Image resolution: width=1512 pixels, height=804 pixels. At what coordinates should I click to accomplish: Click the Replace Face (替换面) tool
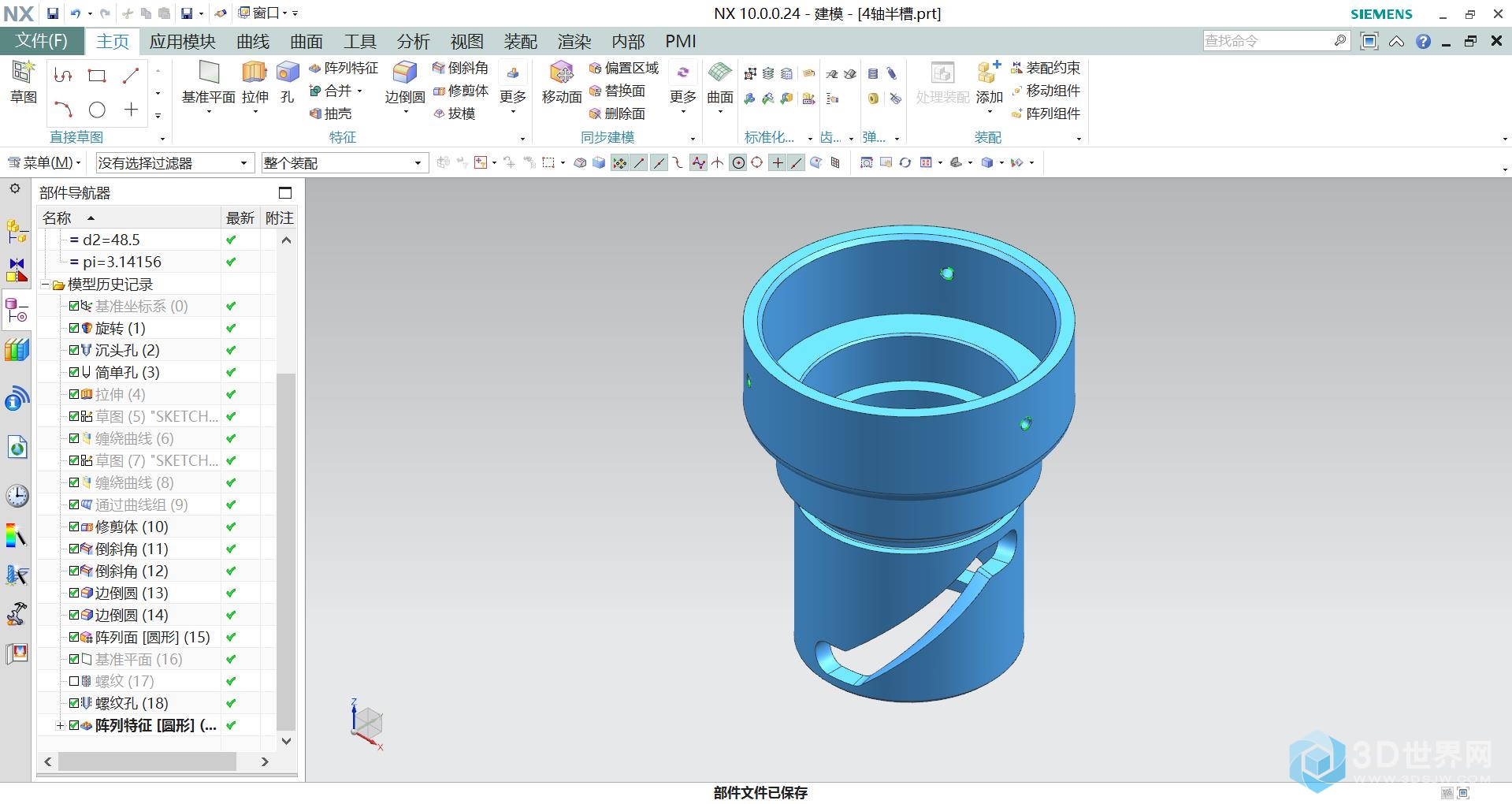pos(617,91)
